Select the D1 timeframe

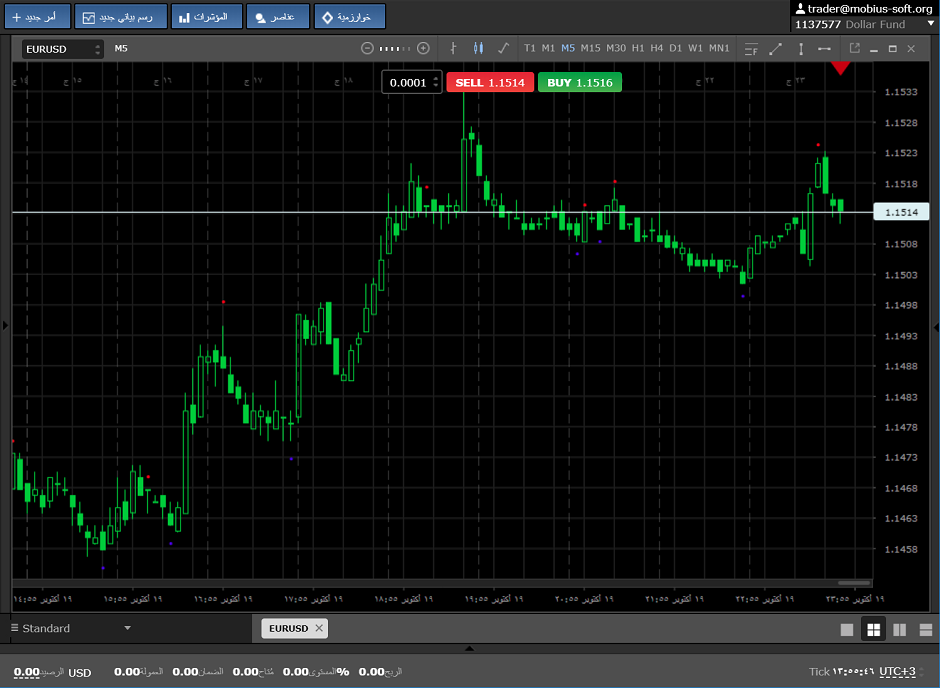point(676,49)
